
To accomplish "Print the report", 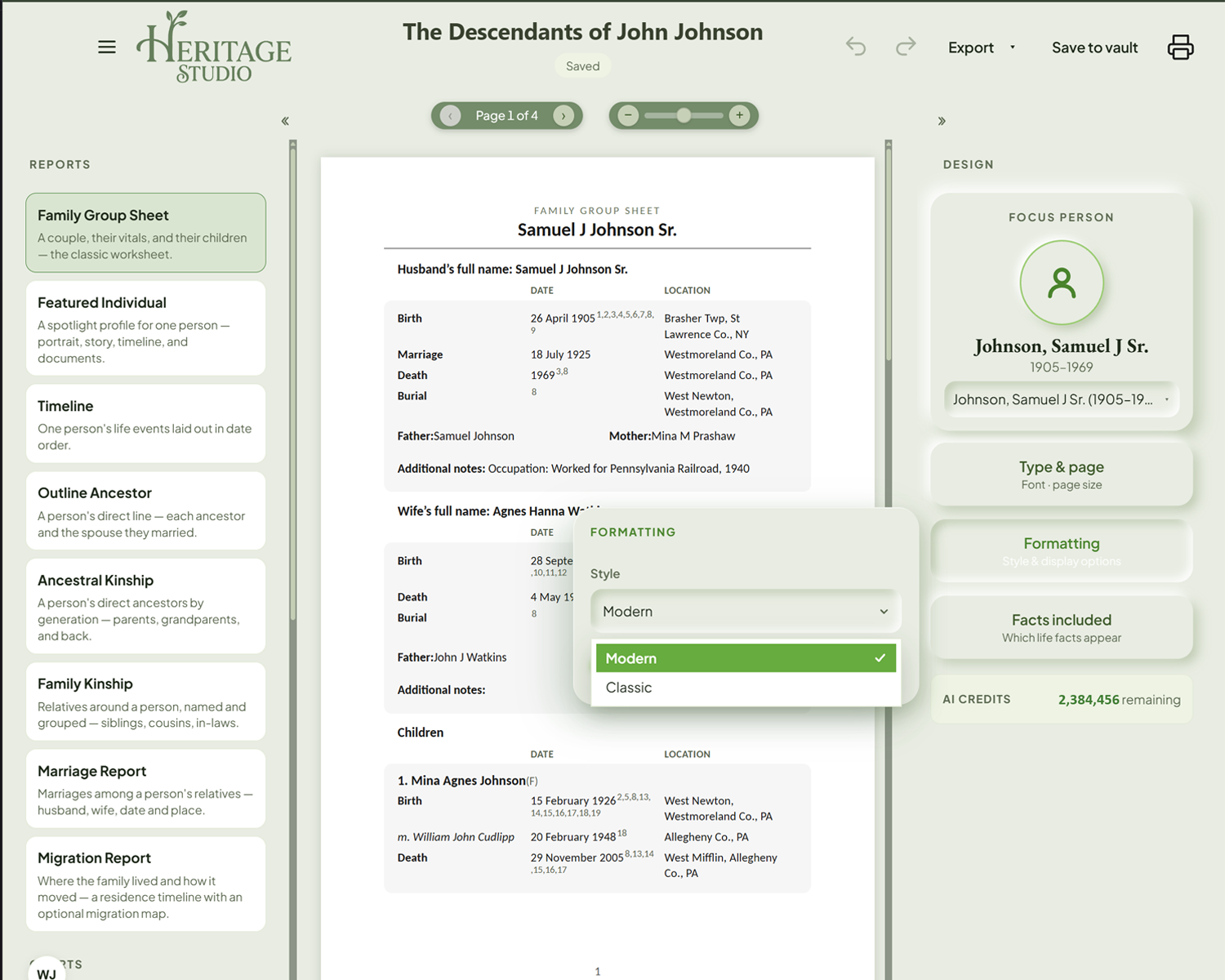I will click(1180, 47).
